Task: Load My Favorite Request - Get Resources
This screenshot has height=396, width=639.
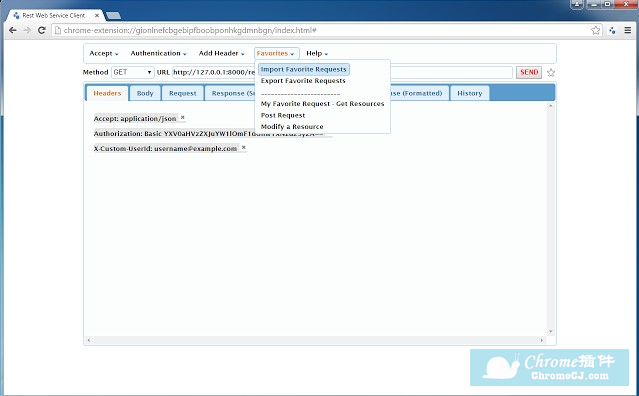Action: [322, 103]
